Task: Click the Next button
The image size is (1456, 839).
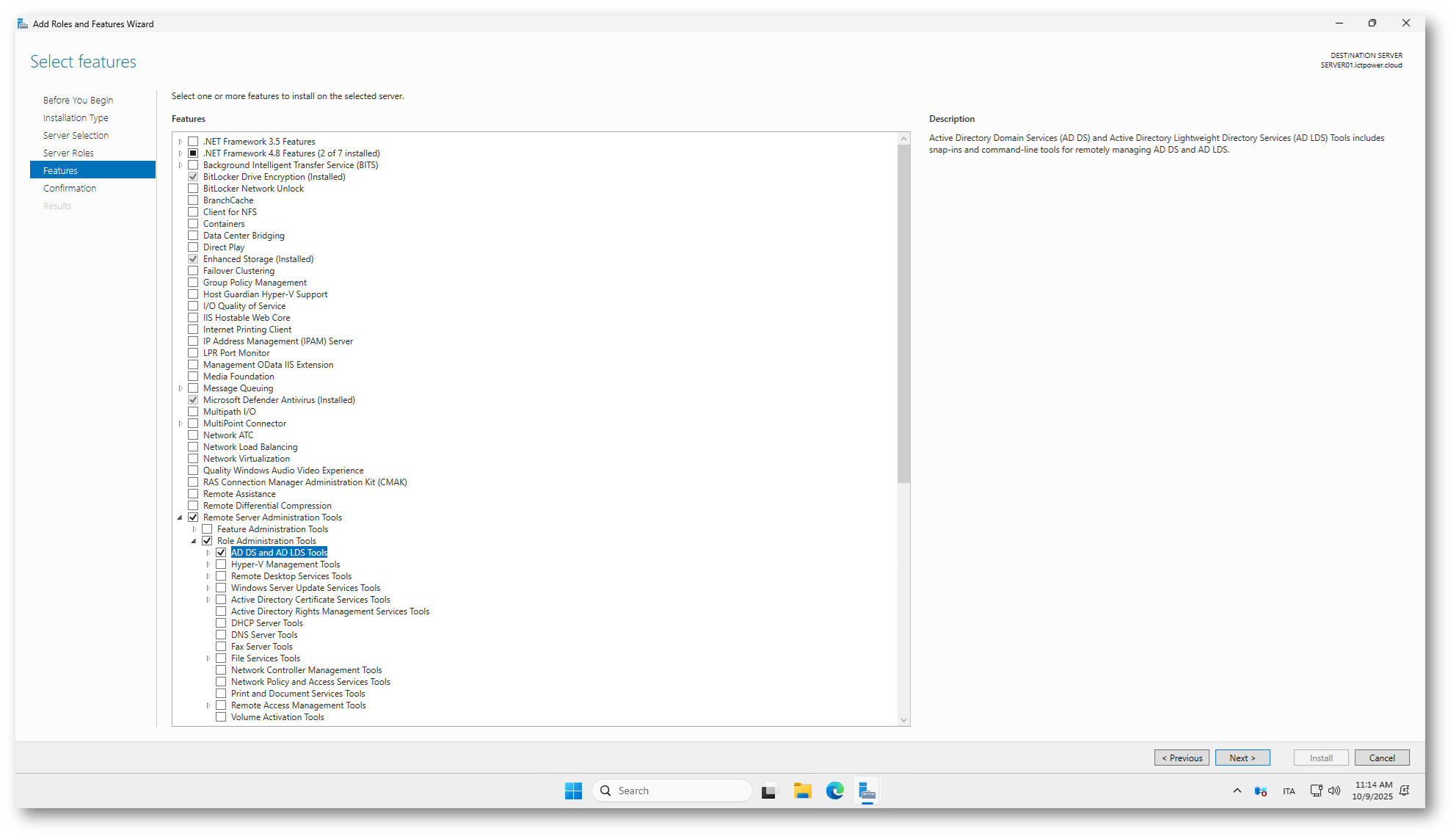Action: [1242, 758]
